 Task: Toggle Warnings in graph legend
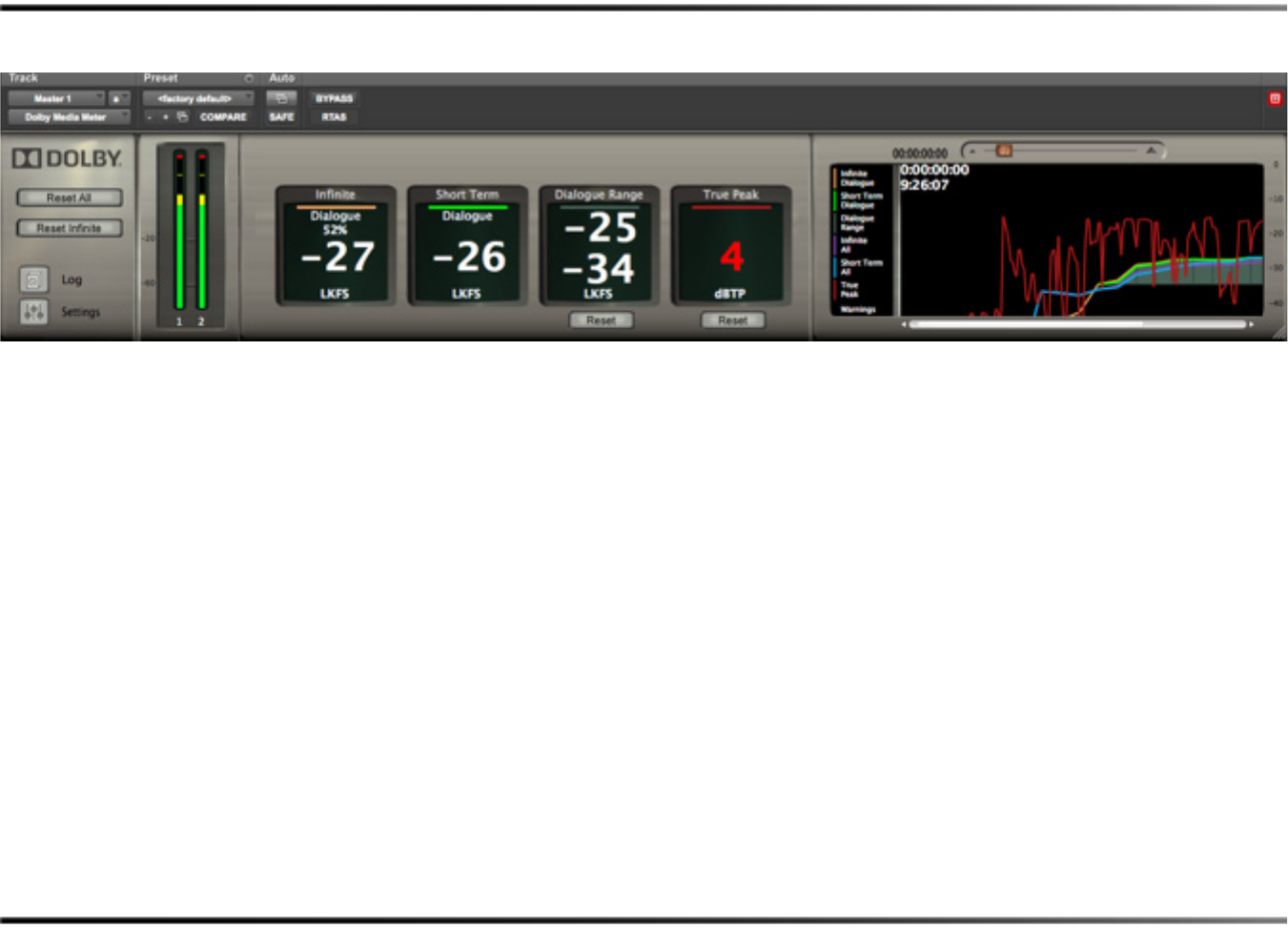pos(857,309)
